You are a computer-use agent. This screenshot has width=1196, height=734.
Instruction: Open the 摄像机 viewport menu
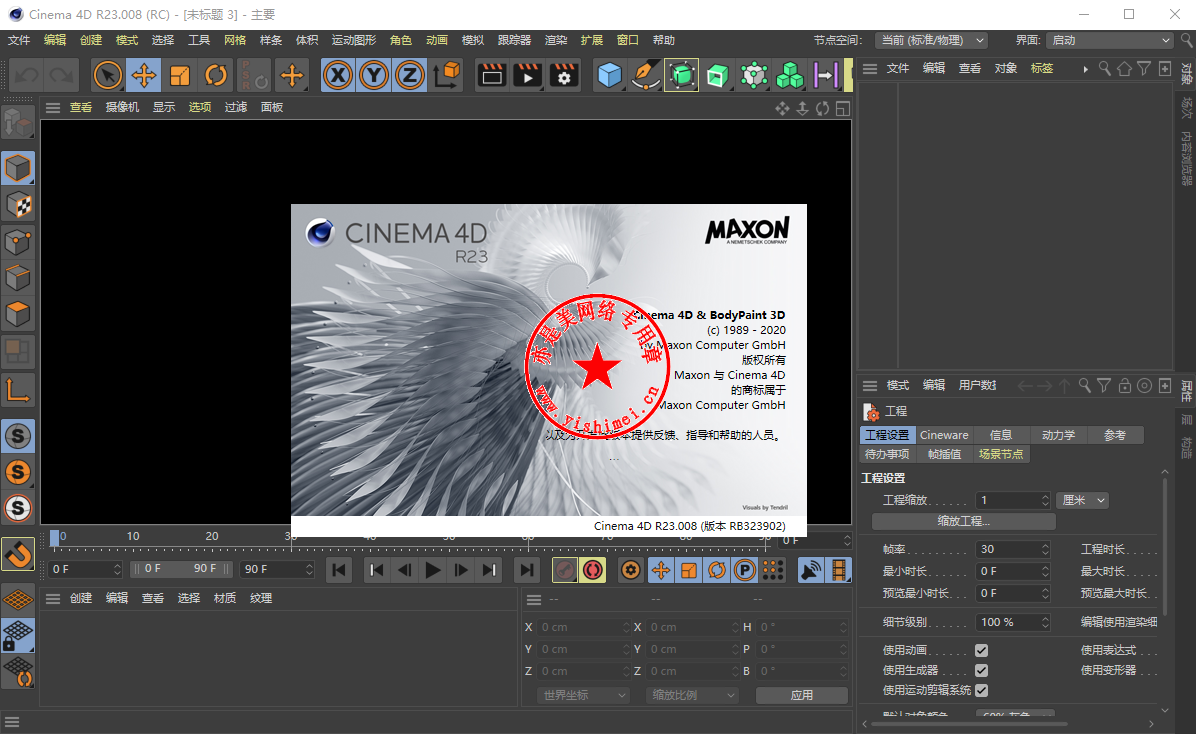click(x=122, y=108)
